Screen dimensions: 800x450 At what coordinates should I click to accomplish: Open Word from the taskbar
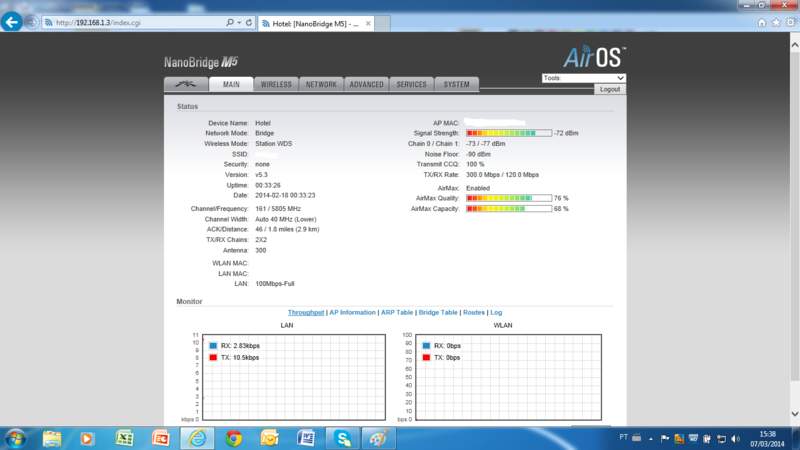[x=306, y=439]
